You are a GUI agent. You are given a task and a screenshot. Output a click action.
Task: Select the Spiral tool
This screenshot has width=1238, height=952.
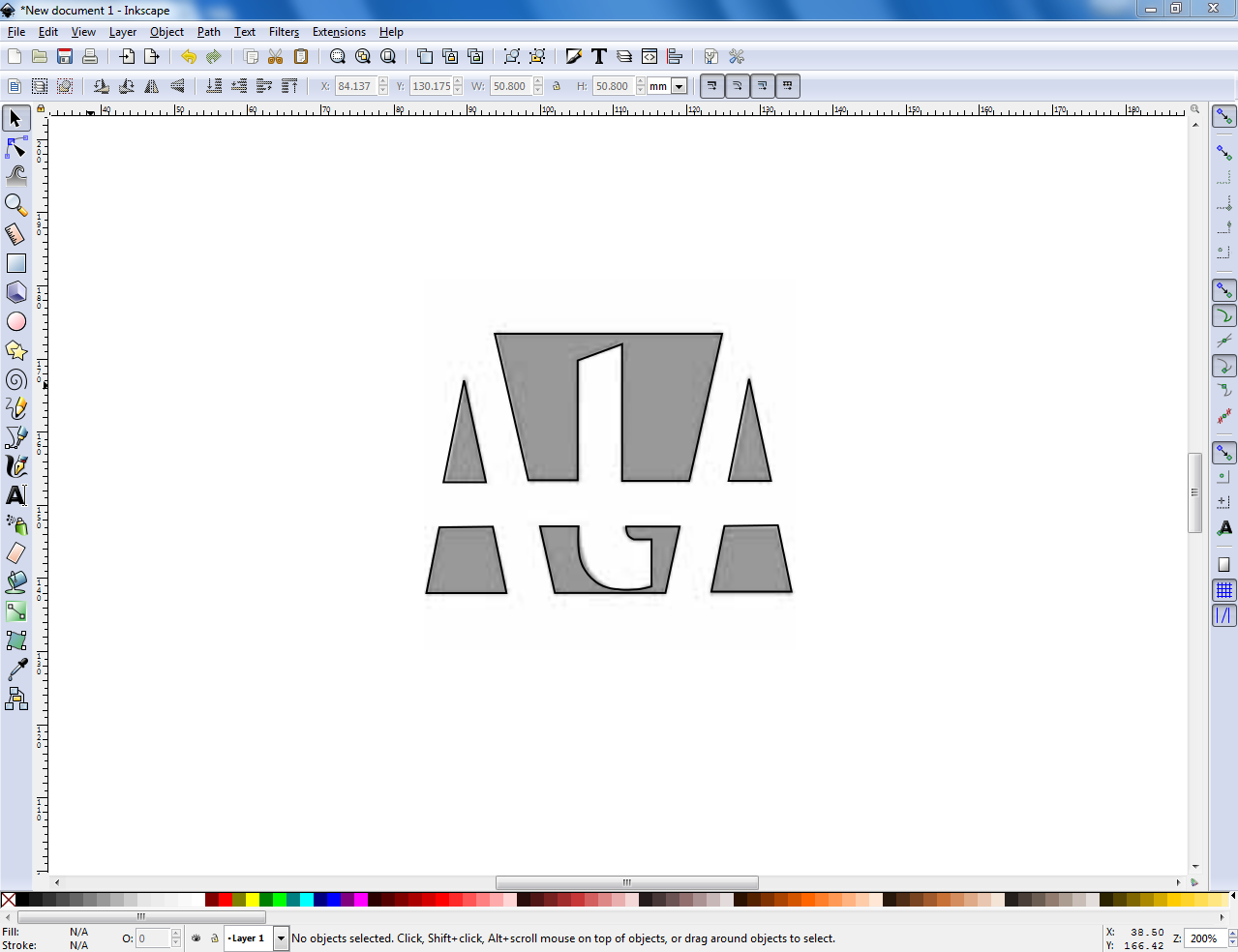coord(15,379)
